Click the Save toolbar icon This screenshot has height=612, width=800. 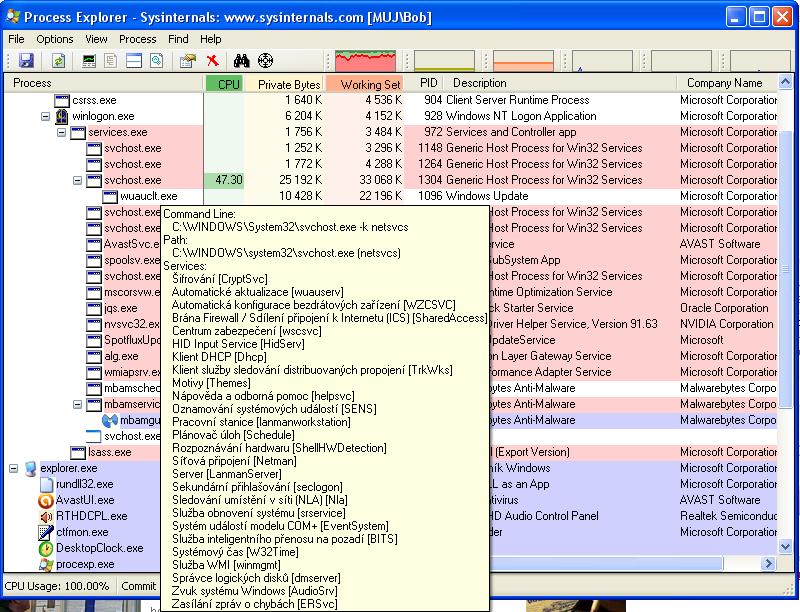click(26, 61)
